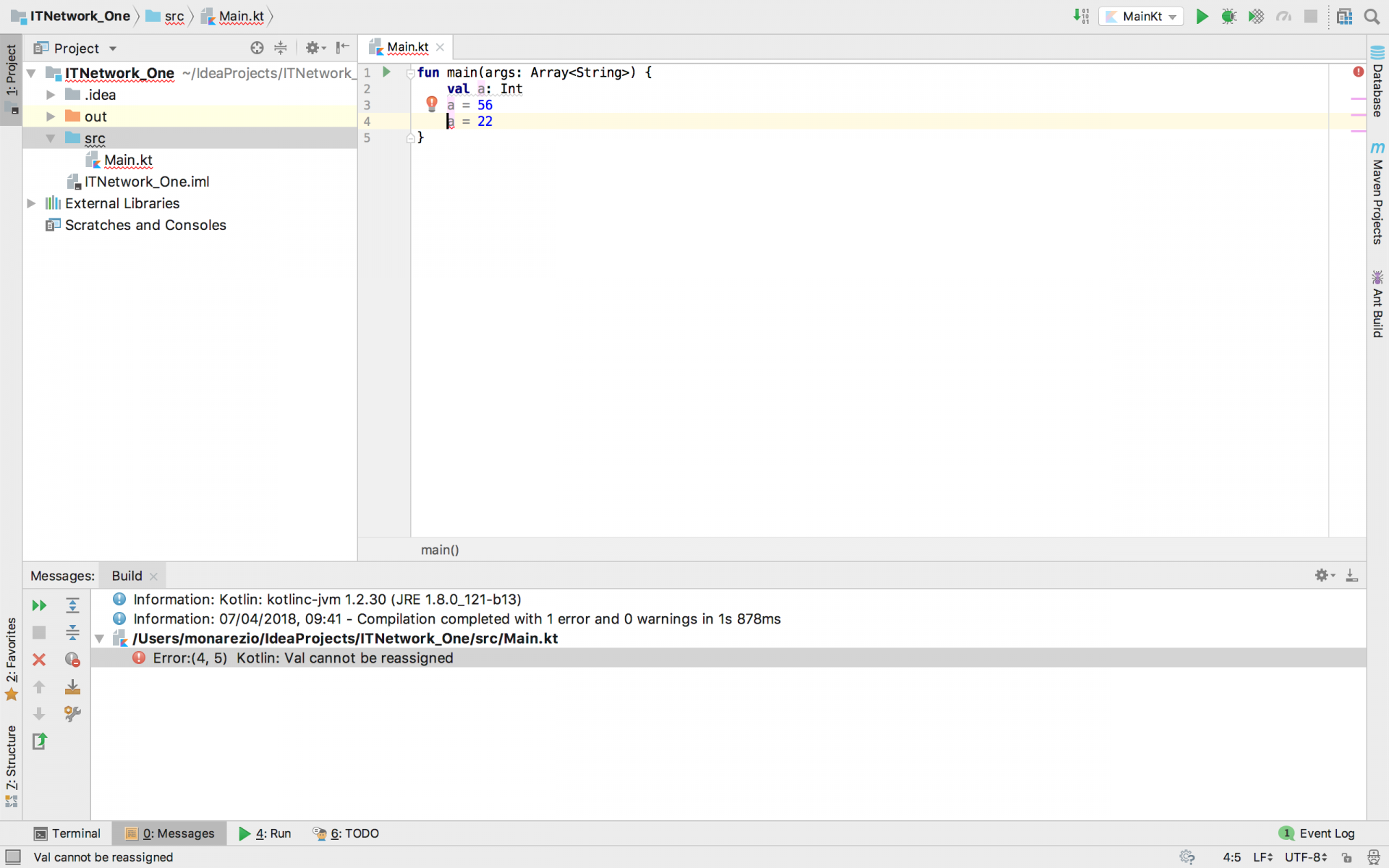Expand the .idea folder in project tree
1389x868 pixels.
point(50,94)
